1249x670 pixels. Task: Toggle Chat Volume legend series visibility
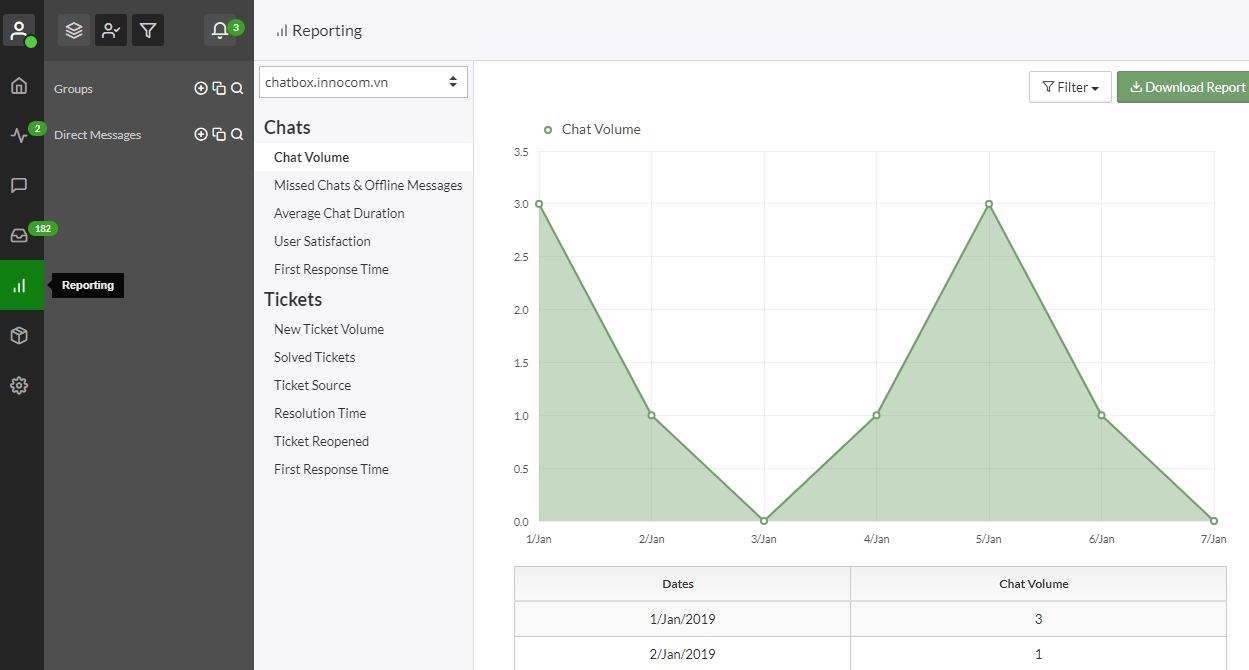tap(591, 129)
